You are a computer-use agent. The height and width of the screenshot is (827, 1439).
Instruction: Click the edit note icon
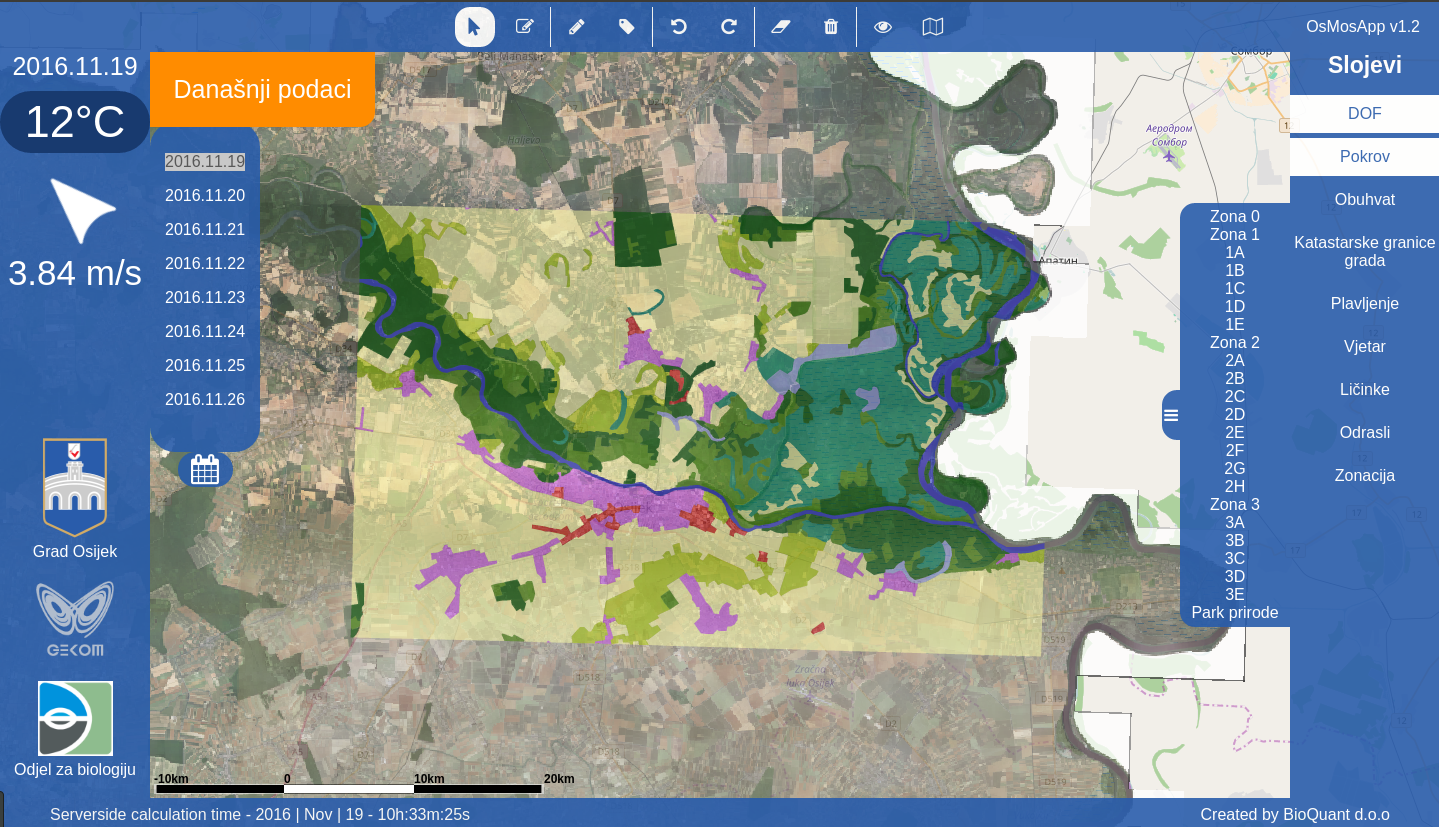[524, 27]
